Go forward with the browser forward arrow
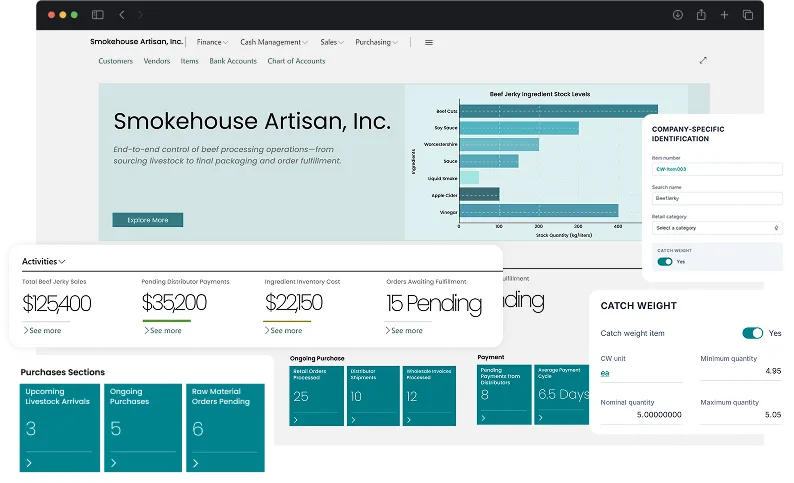Viewport: 794px width, 483px height. (x=140, y=15)
